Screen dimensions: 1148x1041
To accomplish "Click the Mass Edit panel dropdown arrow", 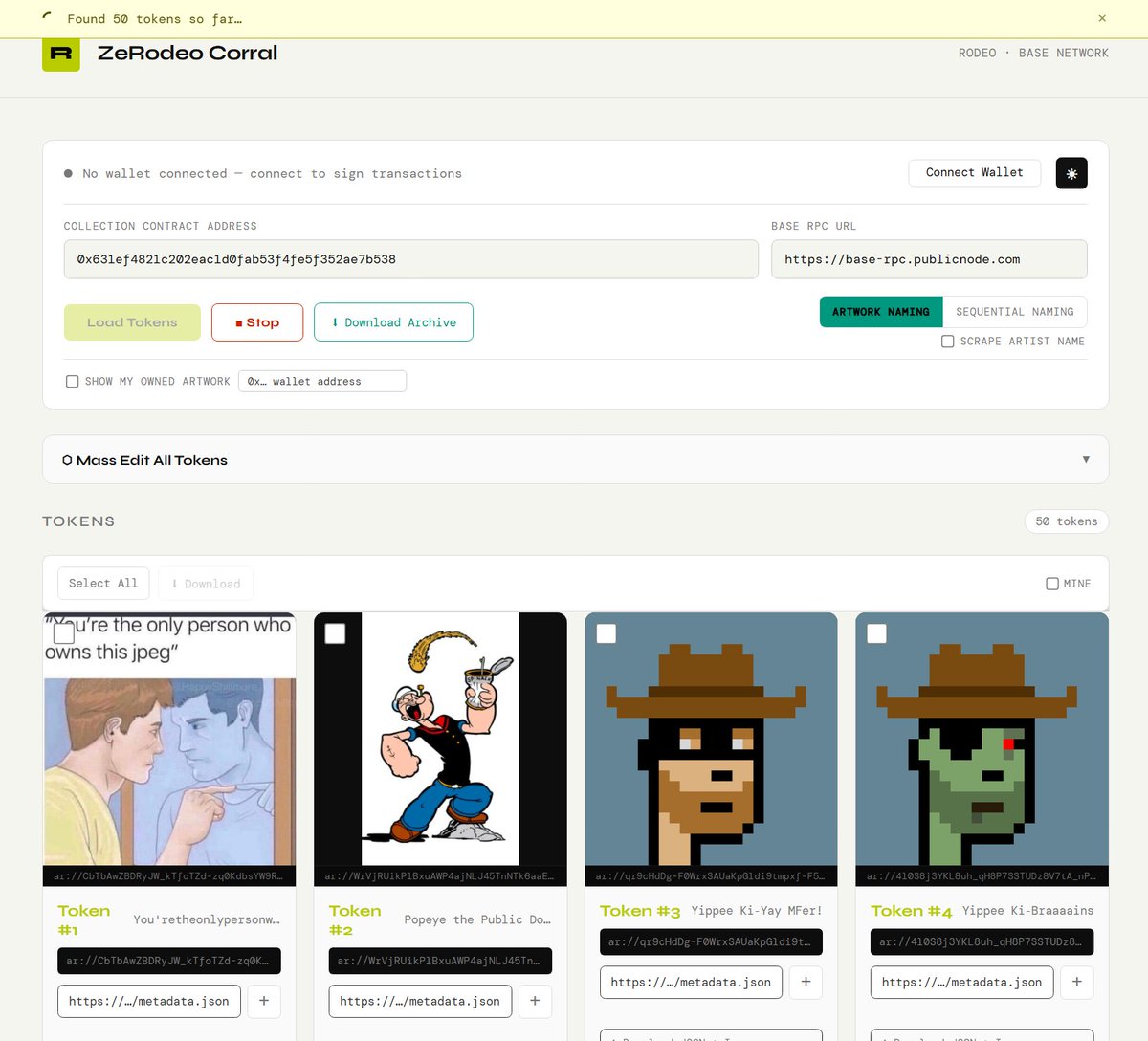I will point(1086,460).
